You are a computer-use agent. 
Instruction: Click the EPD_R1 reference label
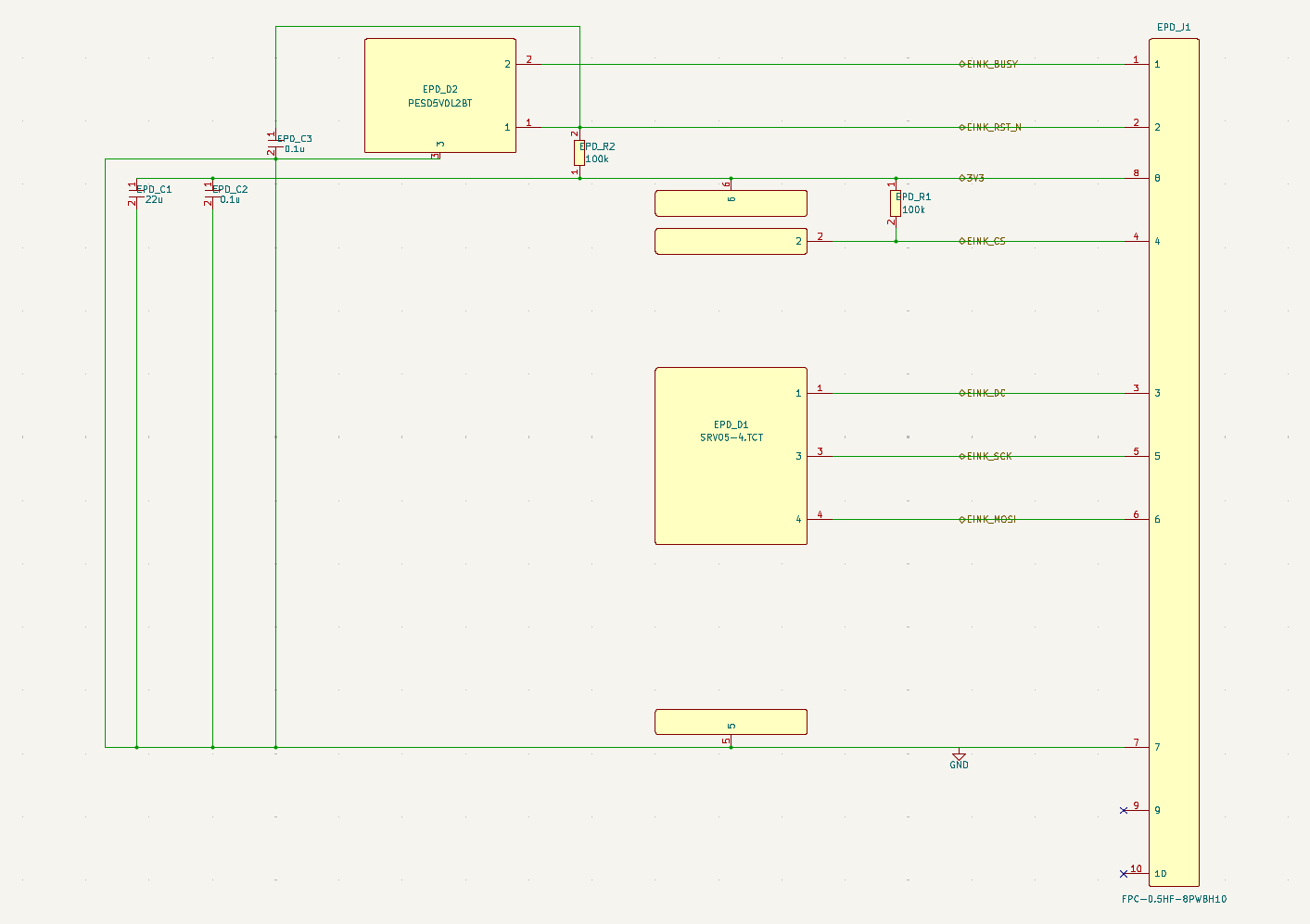(x=913, y=196)
